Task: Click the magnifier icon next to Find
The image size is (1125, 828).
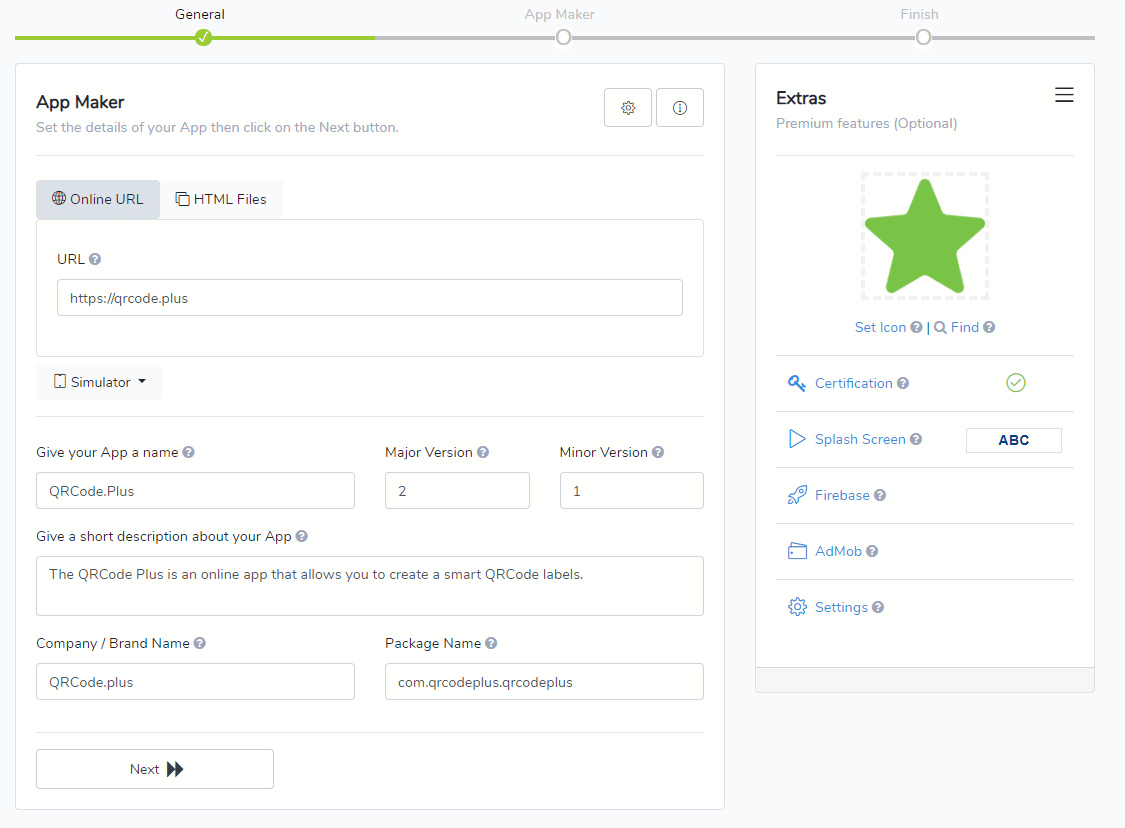Action: pyautogui.click(x=940, y=328)
